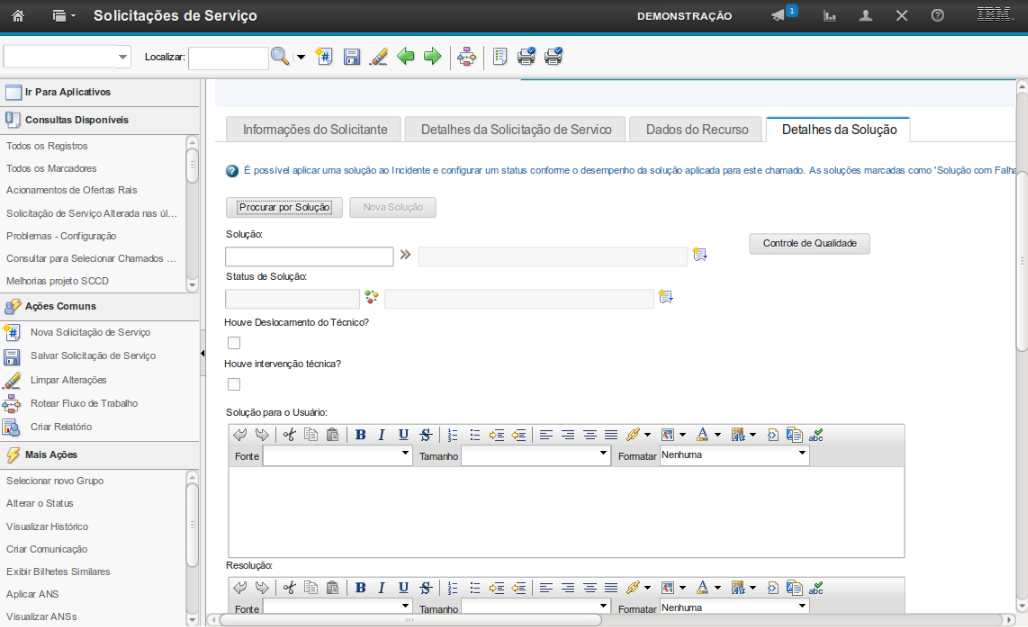Switch to the Dados do Recurso tab
This screenshot has height=627, width=1028.
pos(696,129)
